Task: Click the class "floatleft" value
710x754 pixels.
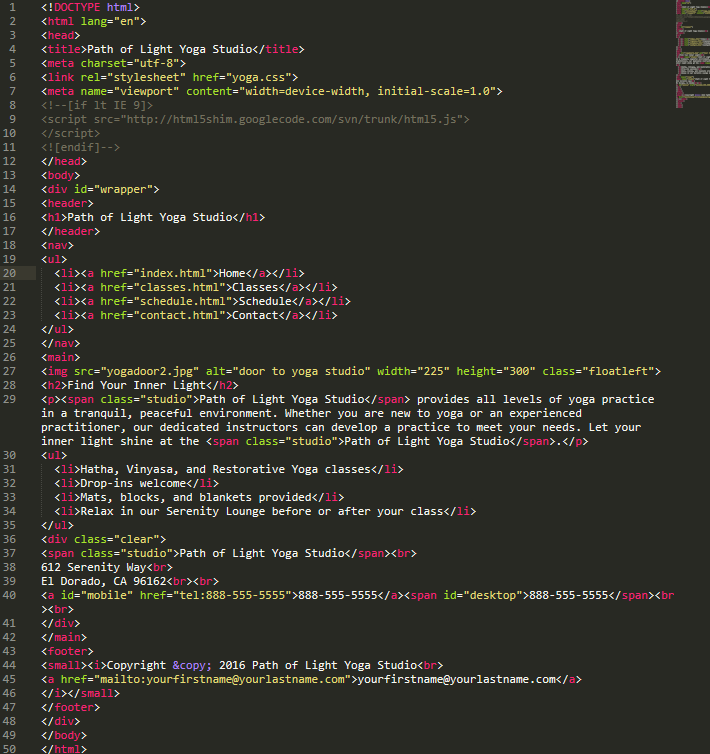Action: [x=618, y=371]
